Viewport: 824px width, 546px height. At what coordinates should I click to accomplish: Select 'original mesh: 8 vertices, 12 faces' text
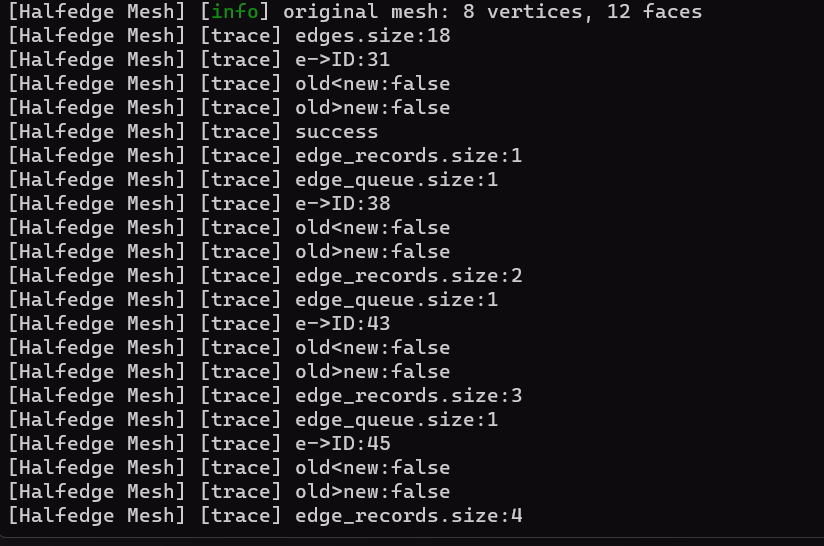492,12
